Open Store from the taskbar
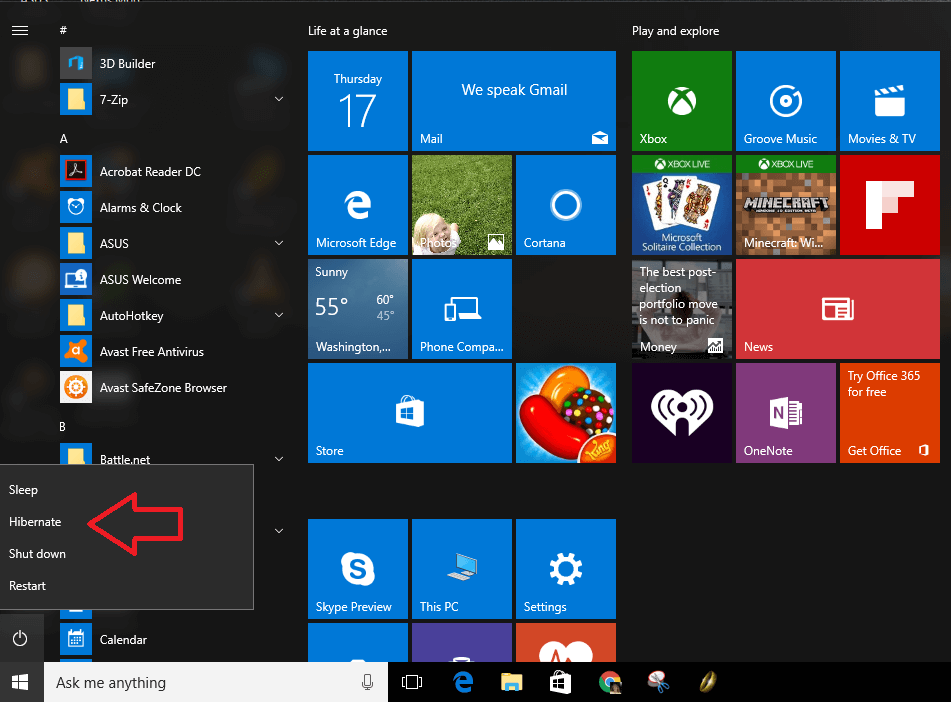951x702 pixels. click(x=560, y=682)
